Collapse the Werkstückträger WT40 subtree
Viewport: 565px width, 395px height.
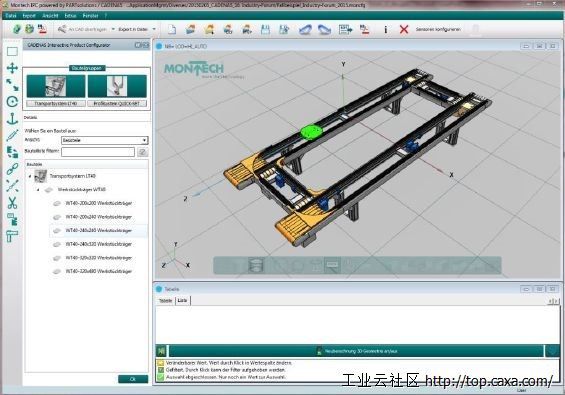(x=38, y=190)
